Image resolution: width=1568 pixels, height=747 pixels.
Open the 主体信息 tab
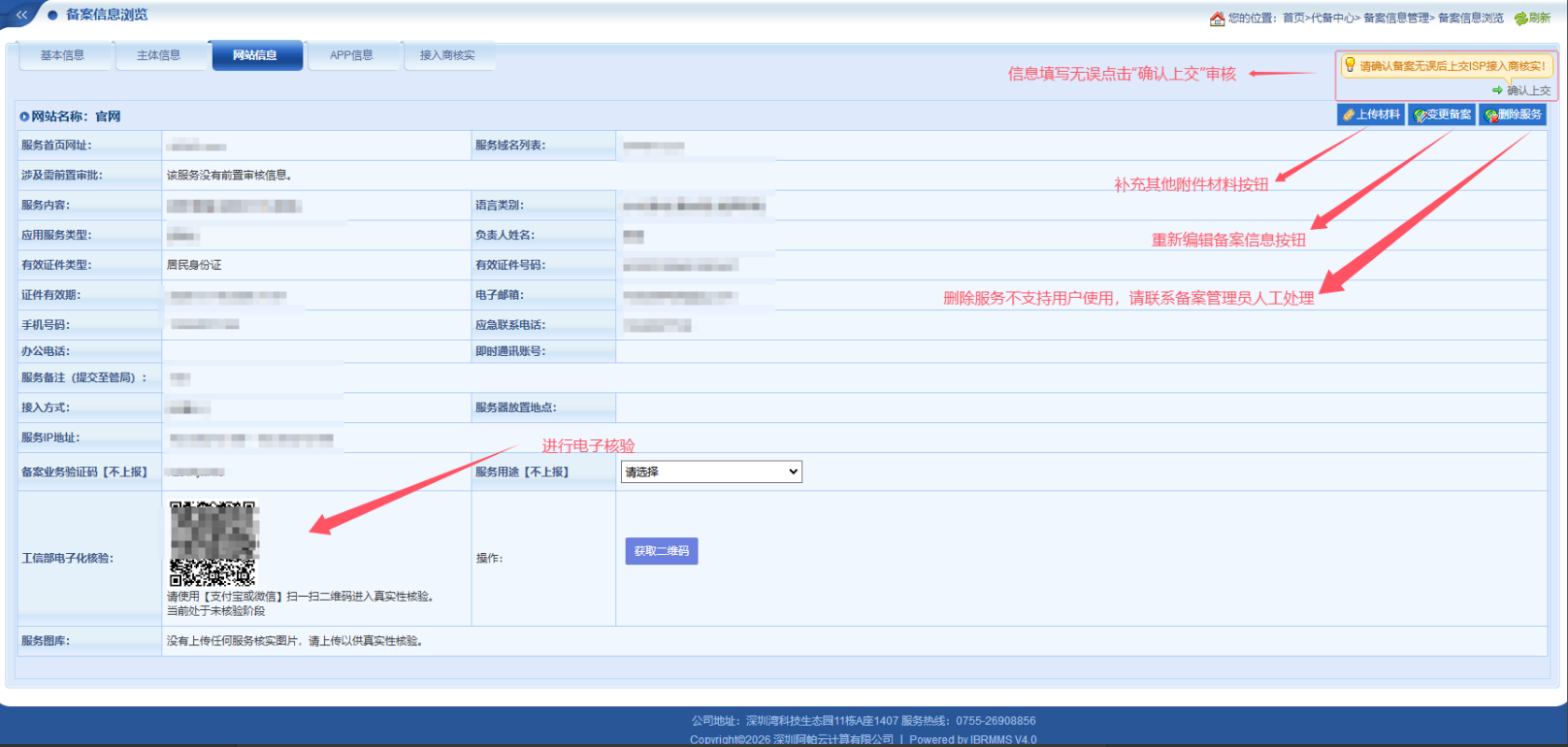[158, 55]
